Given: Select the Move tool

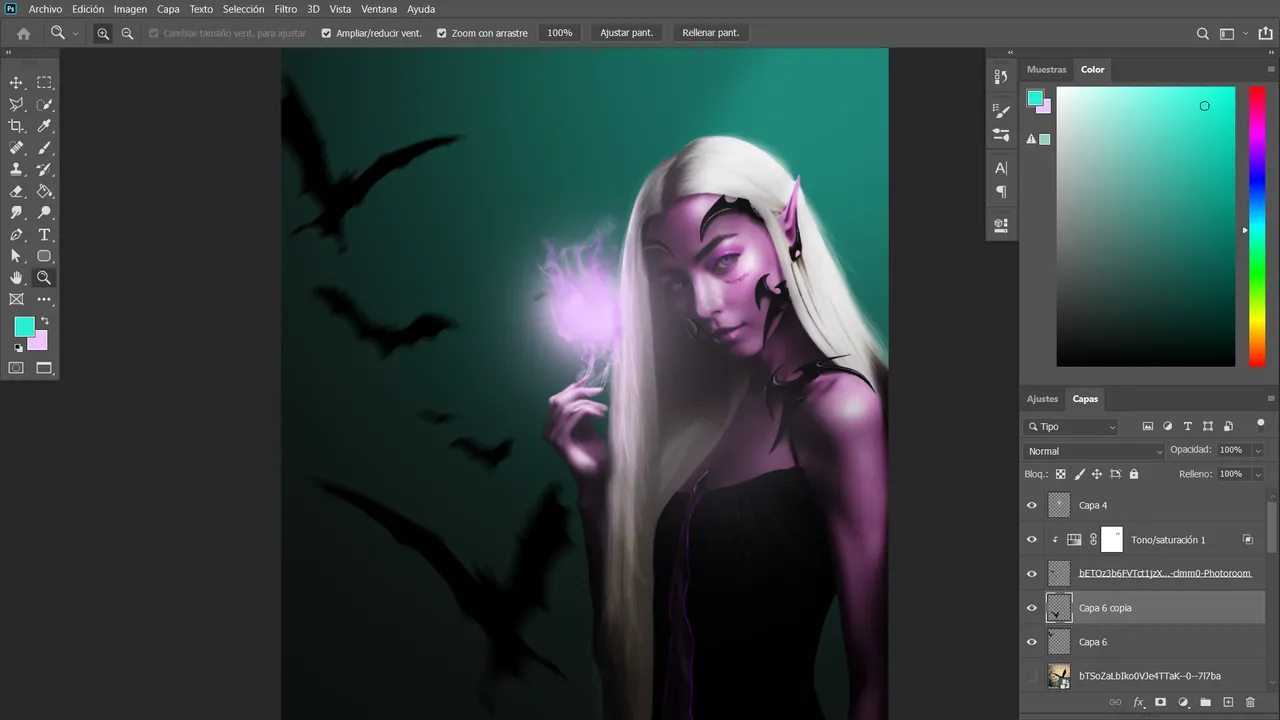Looking at the screenshot, I should click(16, 83).
